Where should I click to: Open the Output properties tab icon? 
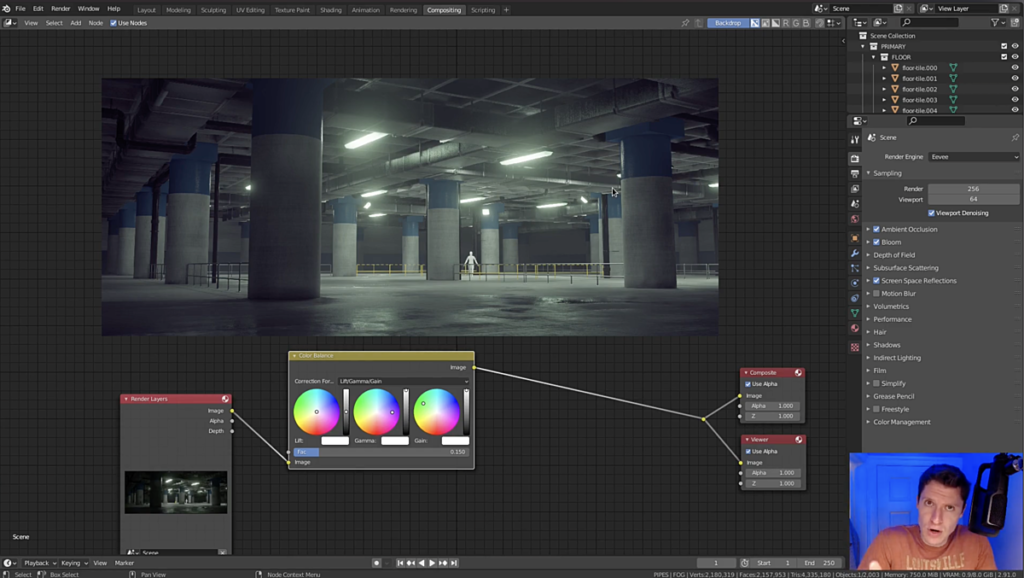point(855,174)
